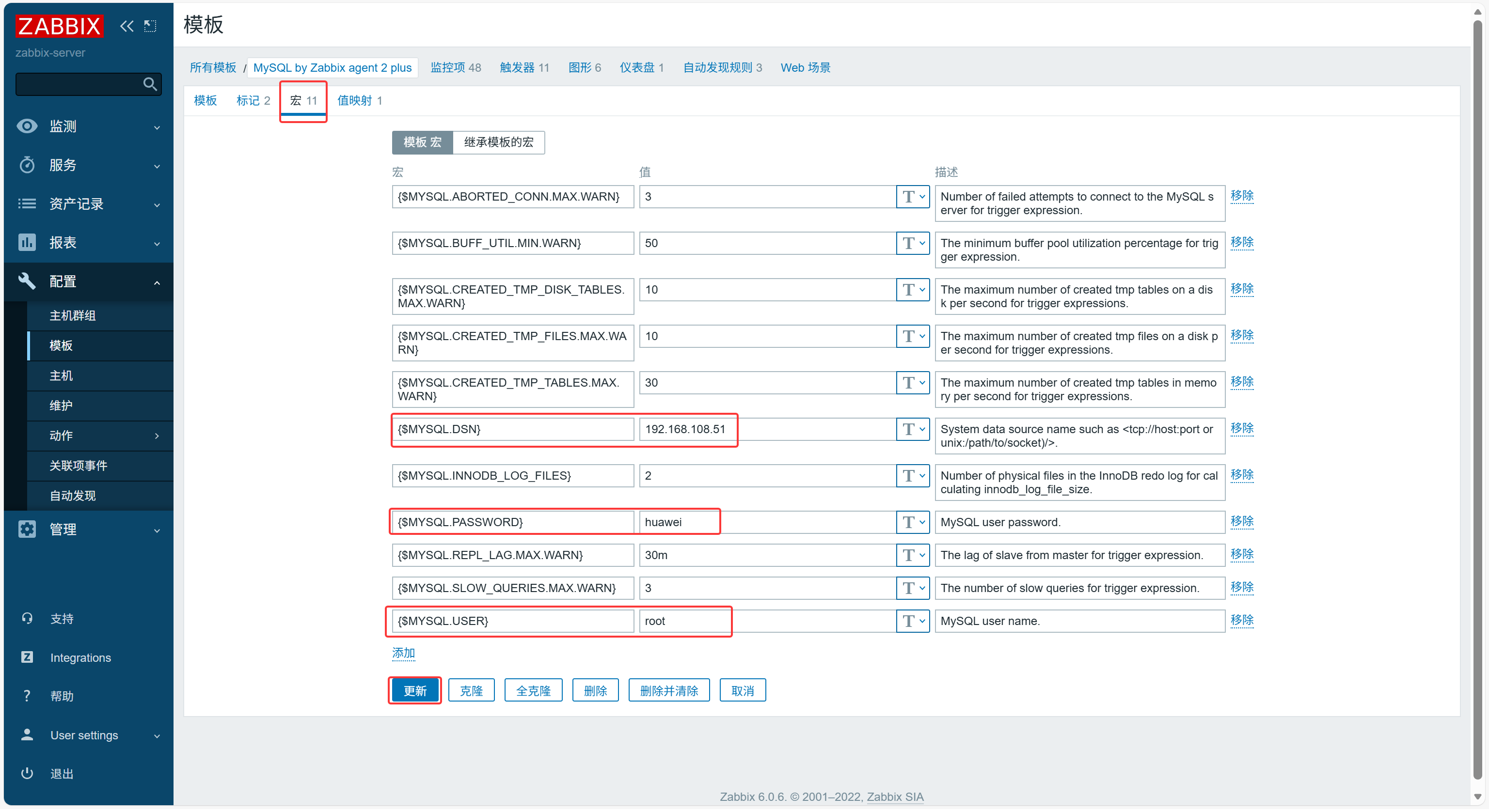Viewport: 1489px width, 812px height.
Task: Click the {$MYSQL.USER} value field
Action: pyautogui.click(x=768, y=621)
